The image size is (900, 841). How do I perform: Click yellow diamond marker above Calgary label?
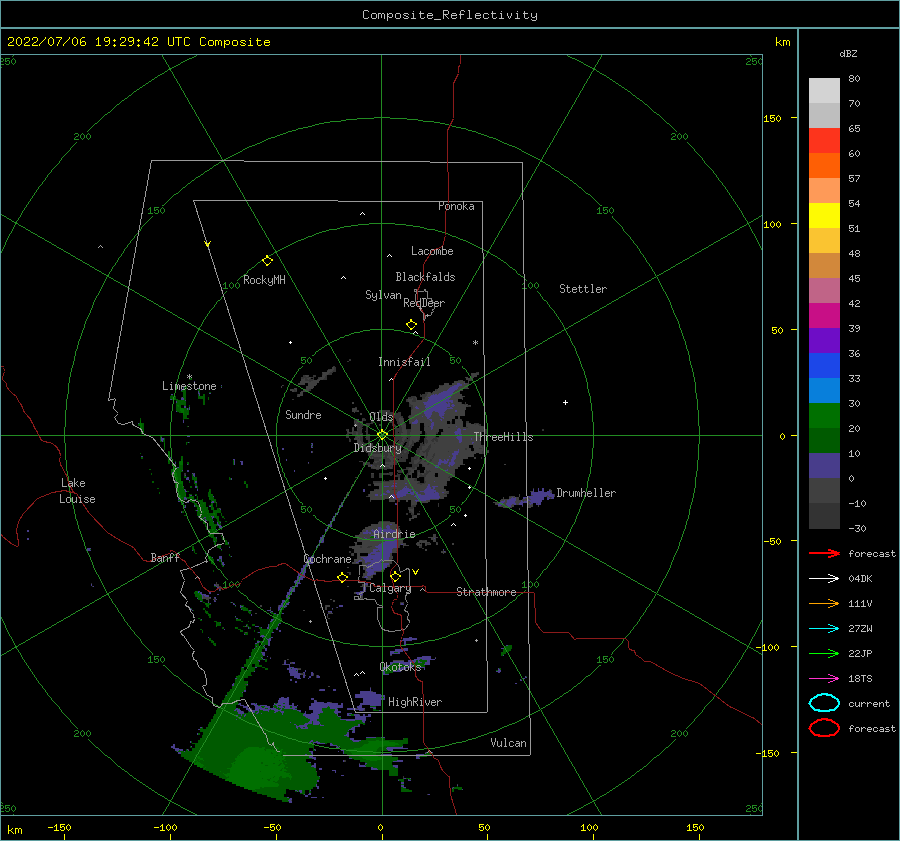tap(395, 576)
